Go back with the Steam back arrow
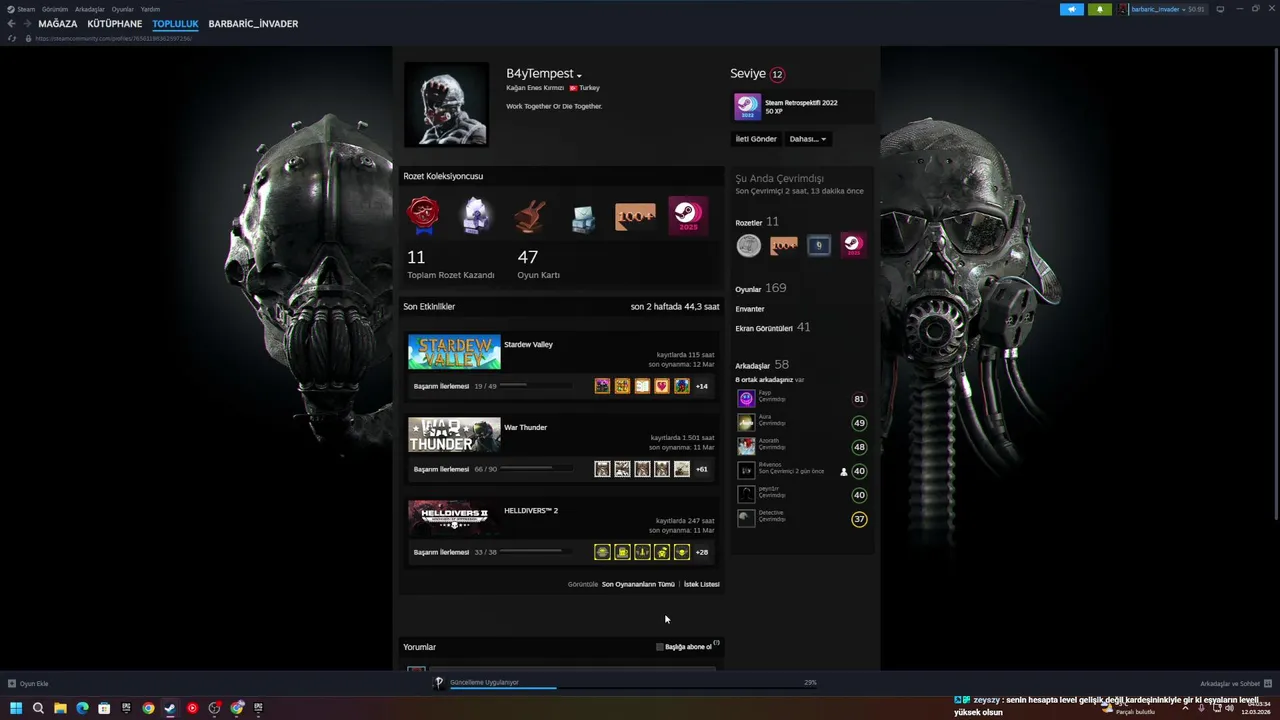This screenshot has width=1280, height=720. (11, 23)
